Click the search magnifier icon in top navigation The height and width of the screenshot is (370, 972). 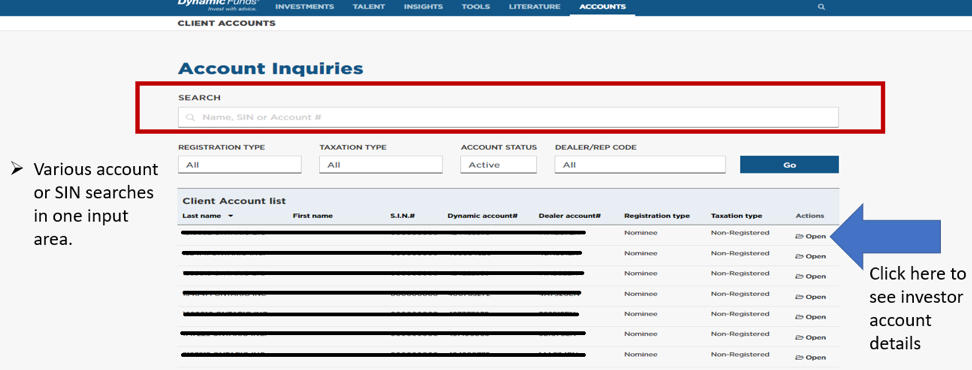click(x=821, y=7)
